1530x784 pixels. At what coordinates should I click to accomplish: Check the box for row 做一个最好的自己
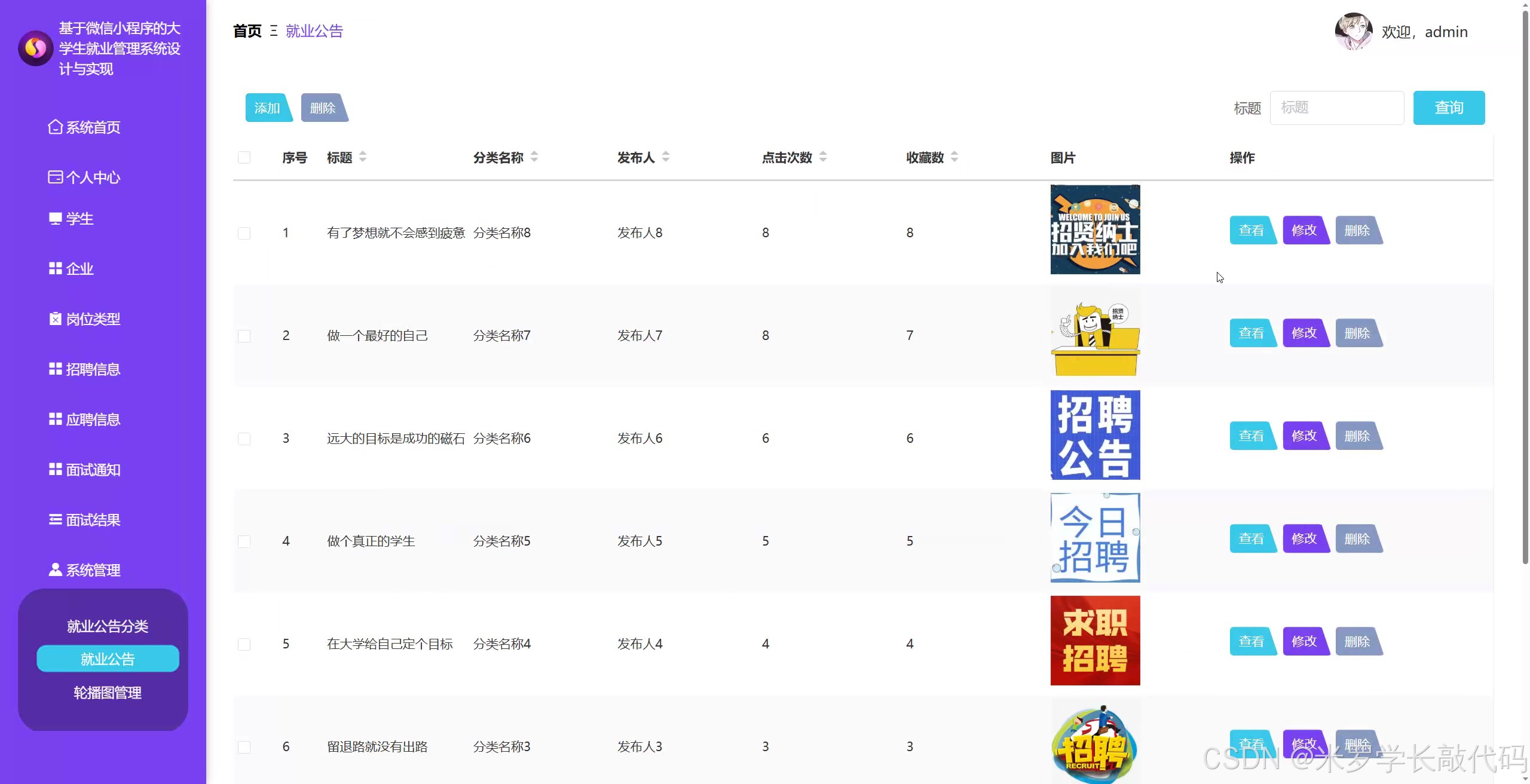click(x=244, y=336)
